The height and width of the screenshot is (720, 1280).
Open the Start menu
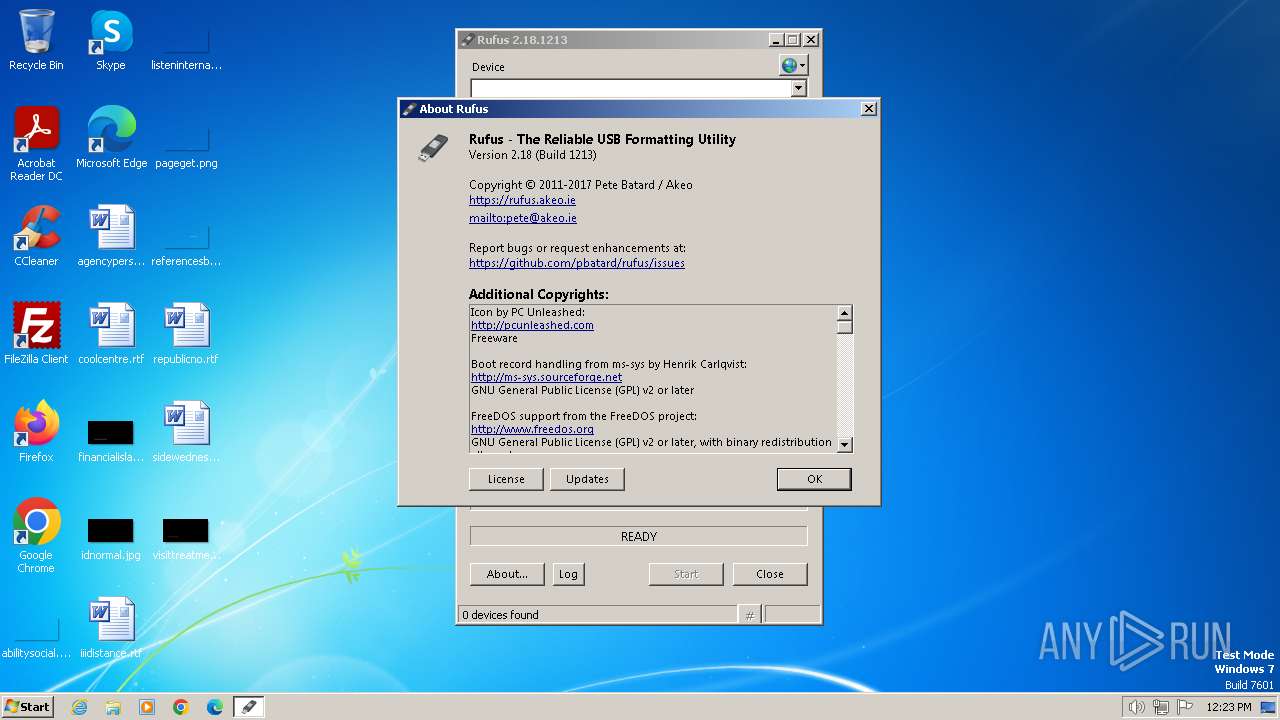pyautogui.click(x=27, y=707)
